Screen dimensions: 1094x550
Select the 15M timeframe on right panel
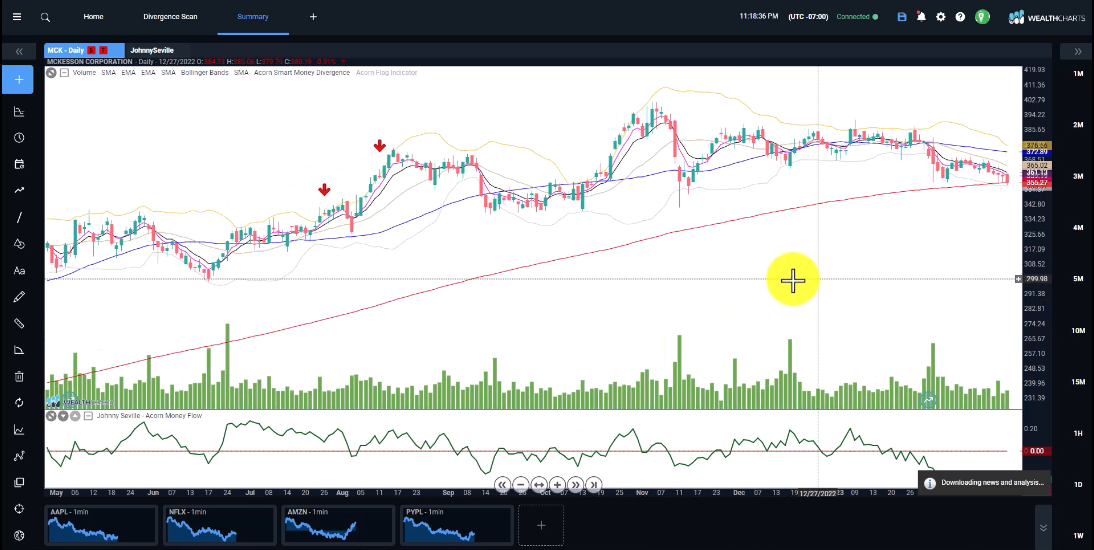click(x=1078, y=382)
